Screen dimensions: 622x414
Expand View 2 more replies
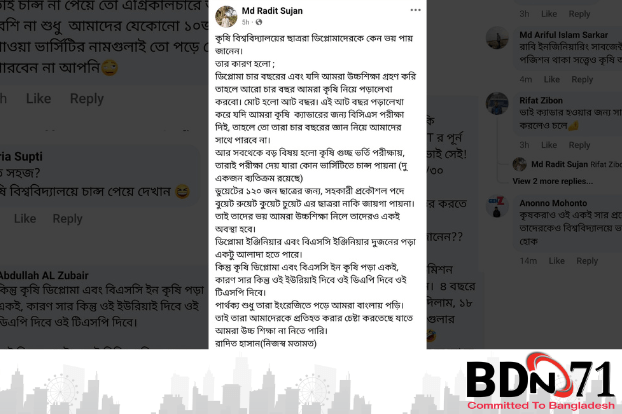553,181
